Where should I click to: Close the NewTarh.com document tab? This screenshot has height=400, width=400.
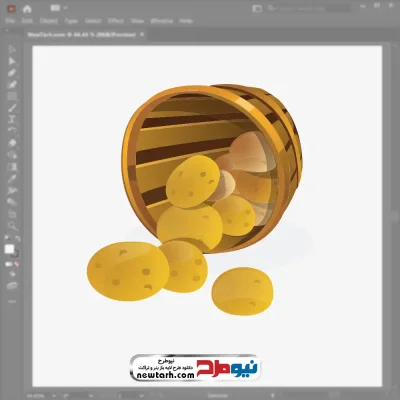(142, 35)
